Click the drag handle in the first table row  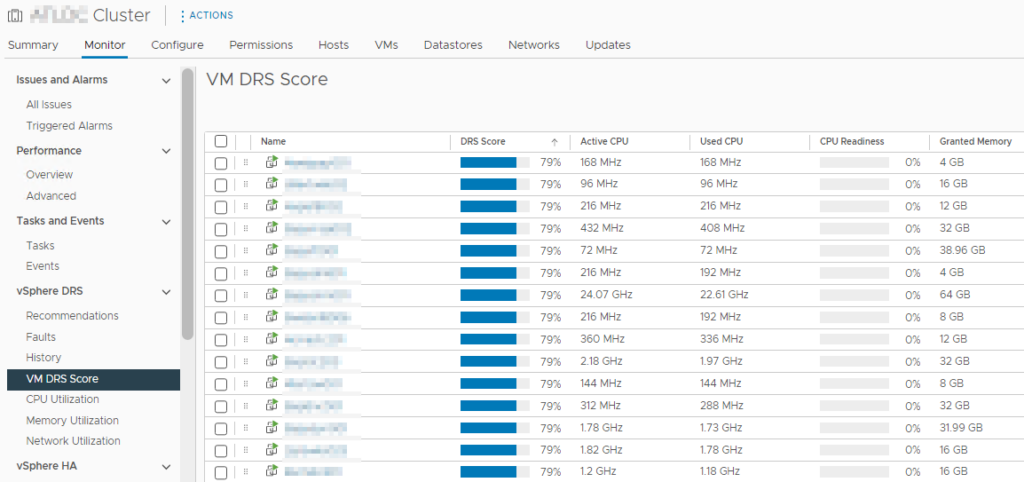[246, 162]
